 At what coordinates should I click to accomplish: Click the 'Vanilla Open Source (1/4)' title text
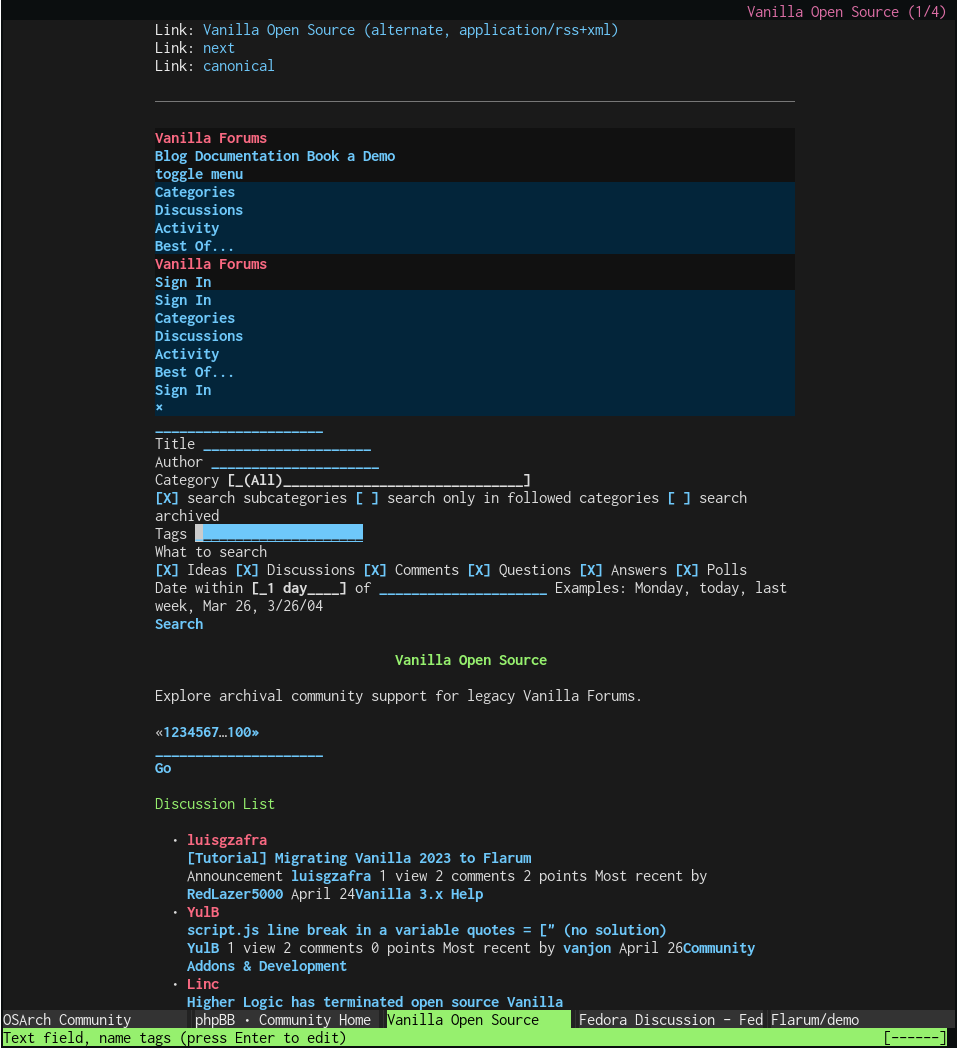(x=846, y=12)
